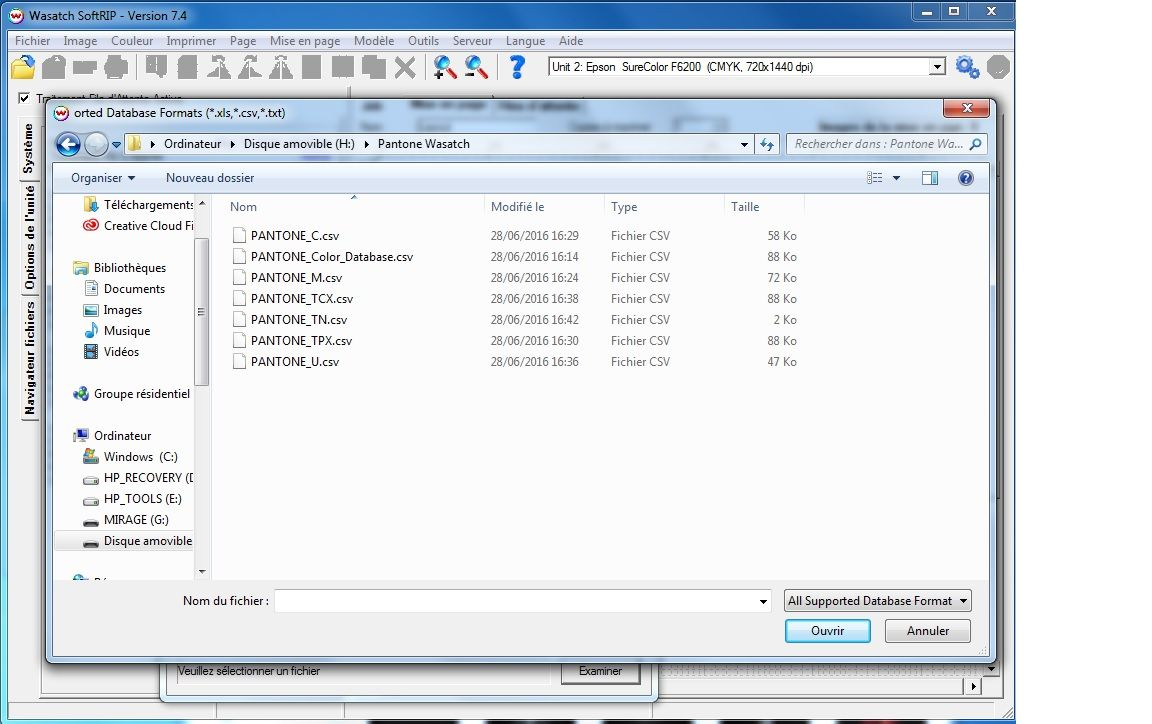Change the view using the view icon
This screenshot has width=1152, height=724.
874,178
